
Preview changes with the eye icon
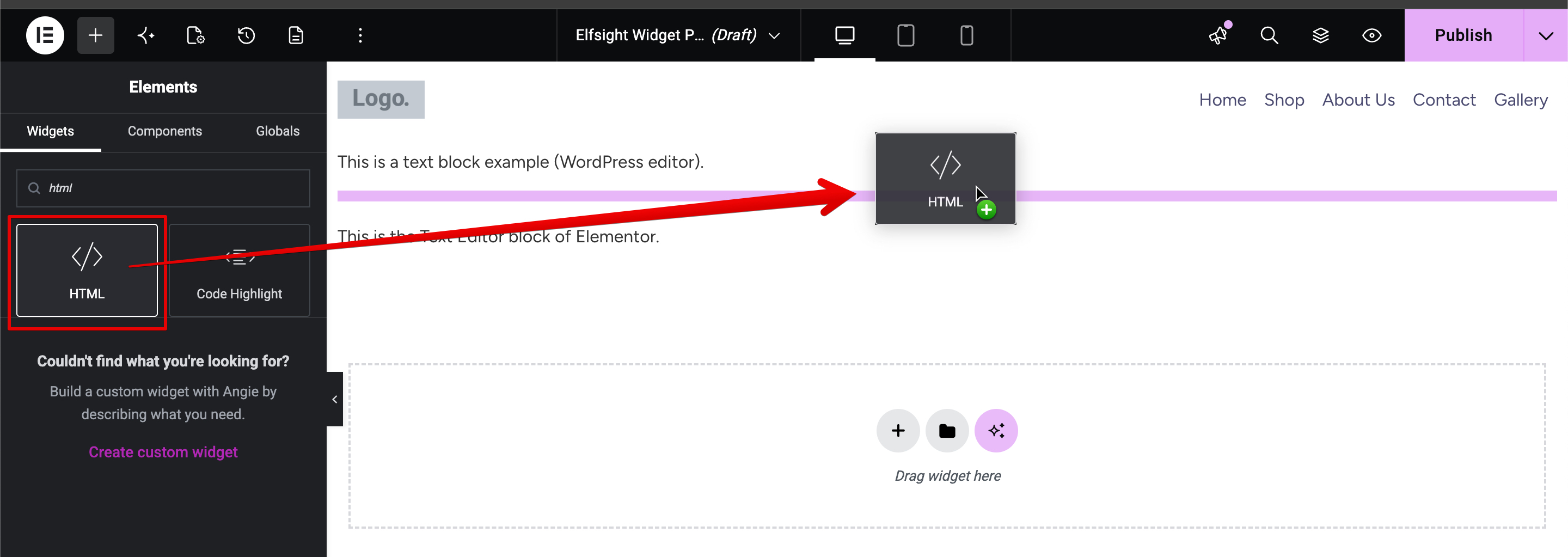click(x=1371, y=35)
